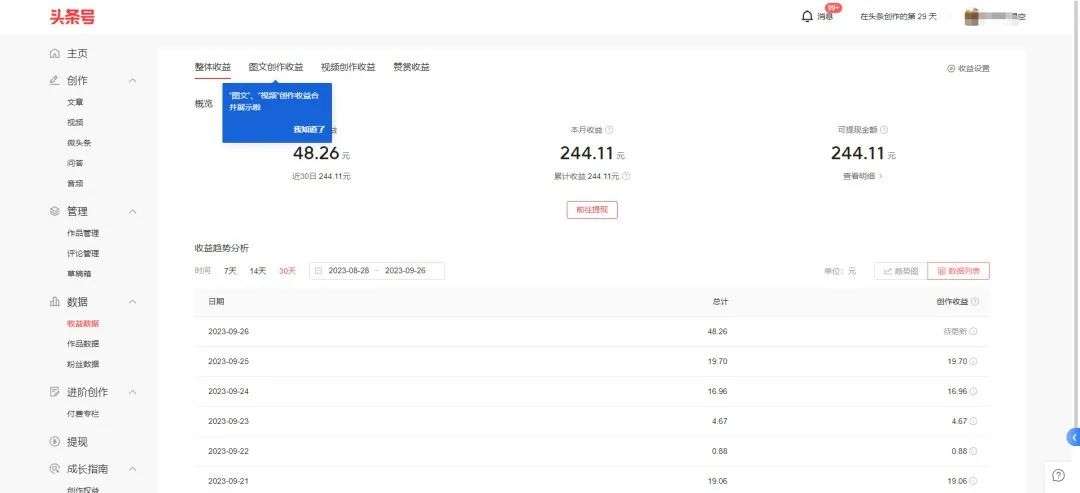Screen dimensions: 1080x493
Task: Click the start date 2023-08-28
Action: [349, 271]
